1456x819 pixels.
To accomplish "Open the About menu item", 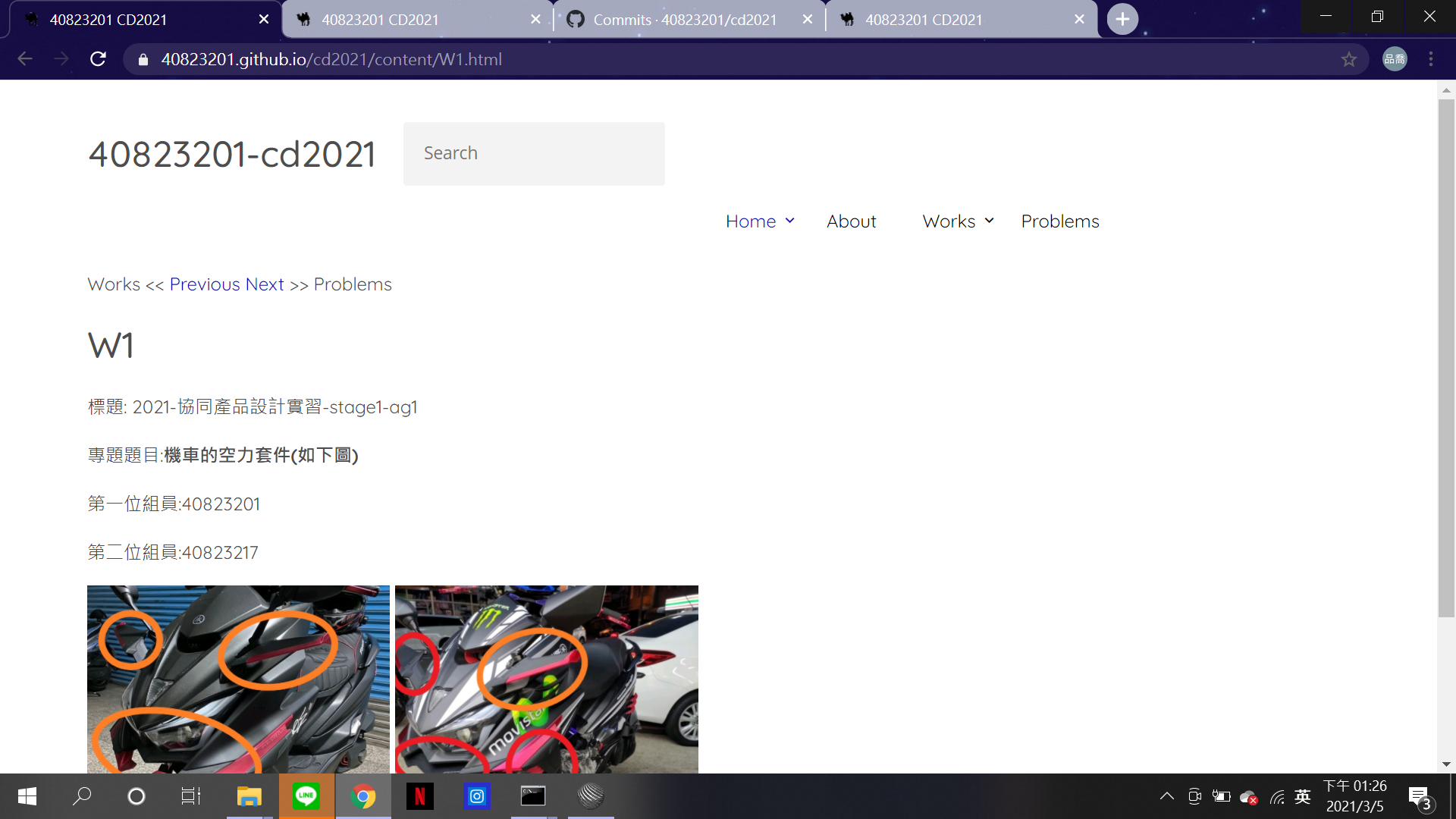I will [851, 221].
